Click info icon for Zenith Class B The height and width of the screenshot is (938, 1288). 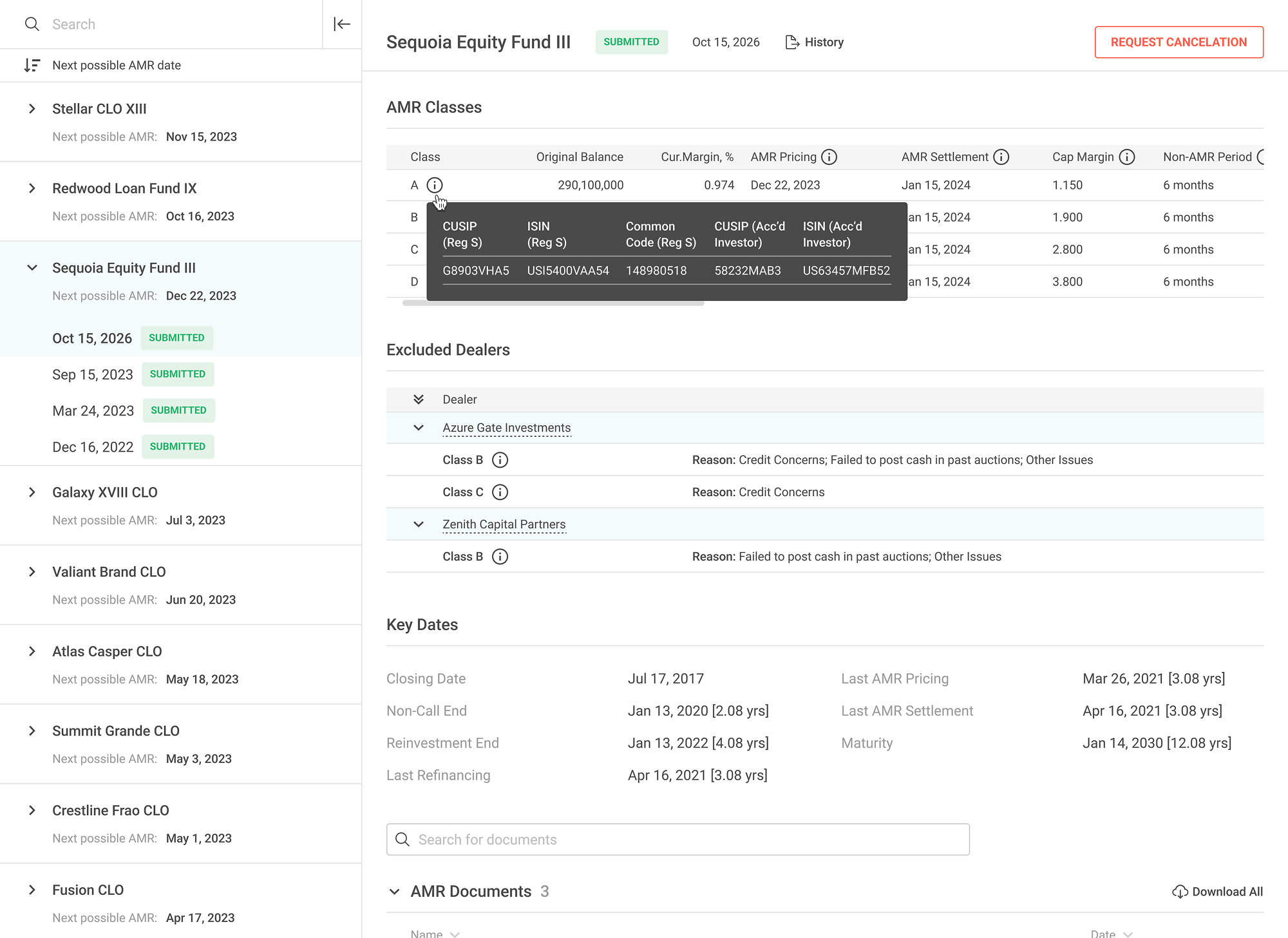[x=500, y=557]
